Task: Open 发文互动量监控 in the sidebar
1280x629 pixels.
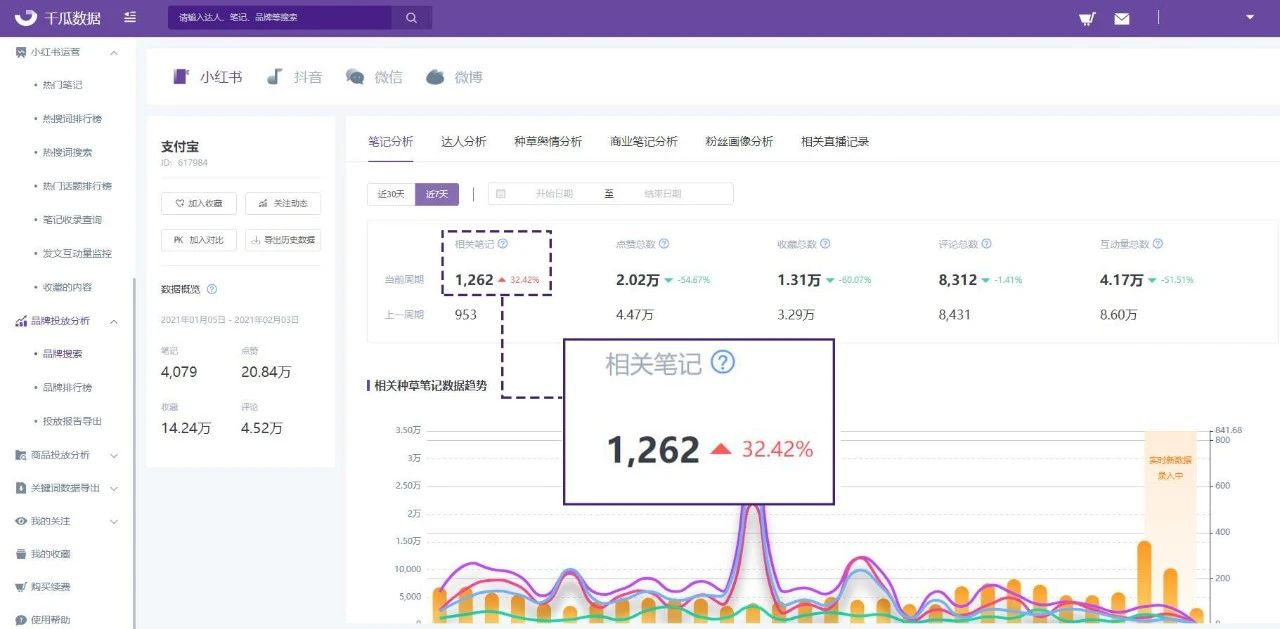Action: tap(77, 254)
